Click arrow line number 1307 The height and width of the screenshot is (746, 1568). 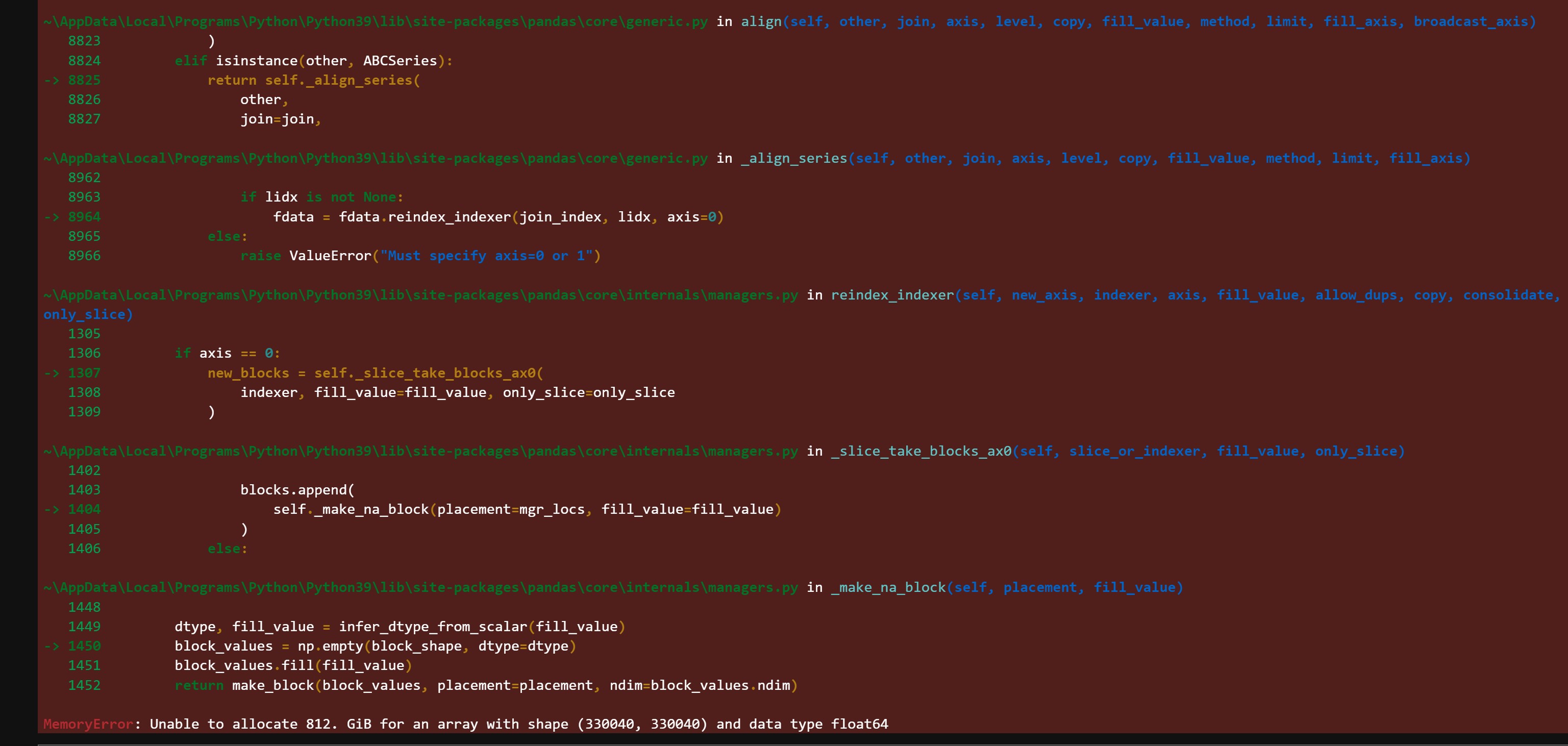(84, 373)
